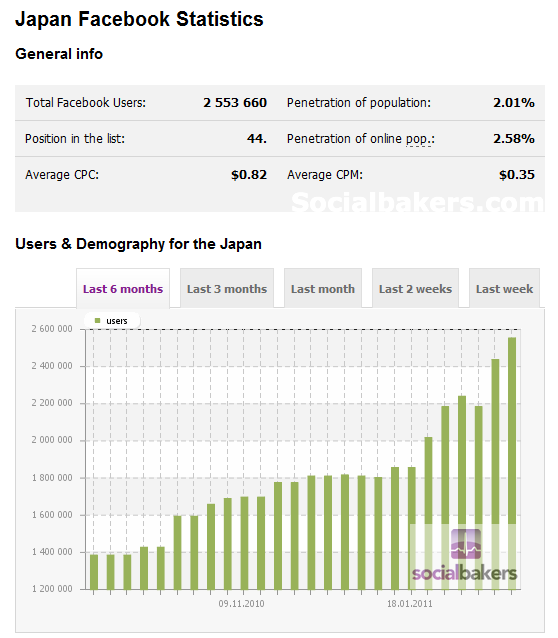Image resolution: width=558 pixels, height=638 pixels.
Task: Show the Last 2 weeks tab
Action: [x=415, y=288]
